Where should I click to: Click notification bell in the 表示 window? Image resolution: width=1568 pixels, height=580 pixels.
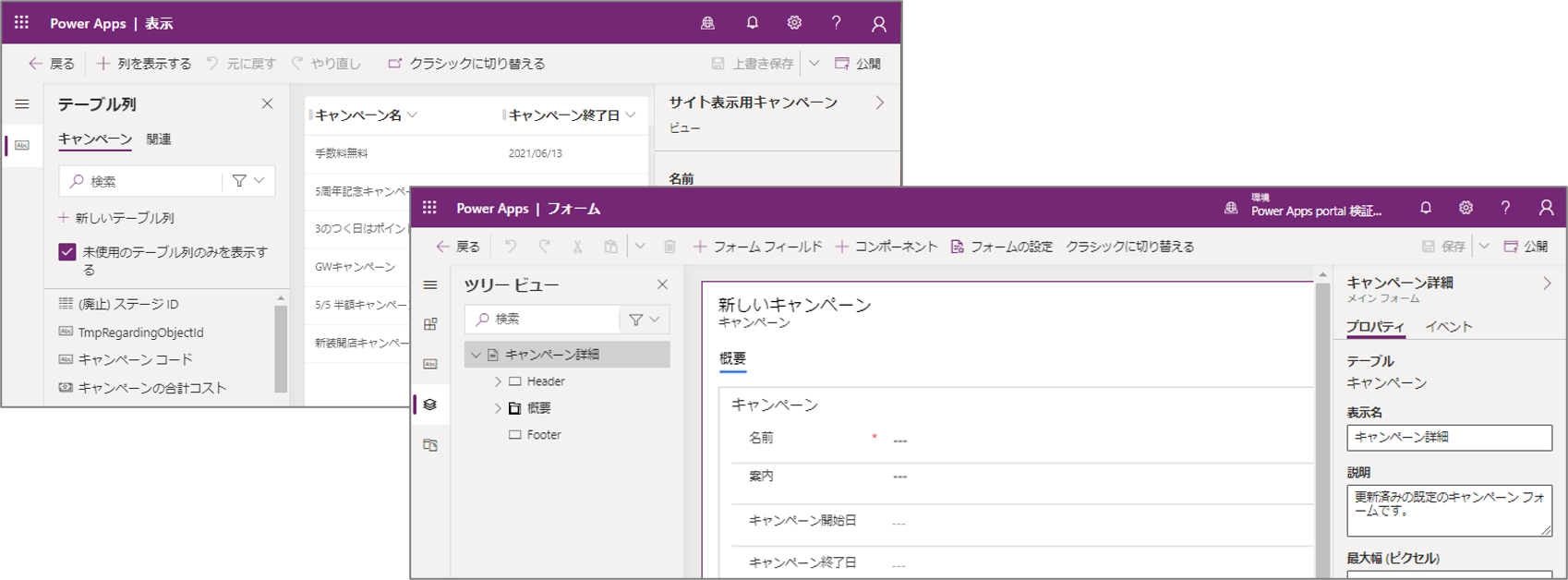(752, 23)
